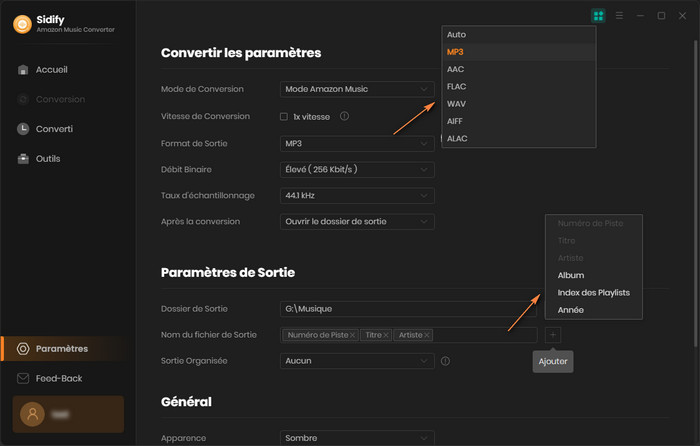This screenshot has width=700, height=446.
Task: Remove the Numéro de Piste tag
Action: pyautogui.click(x=353, y=335)
